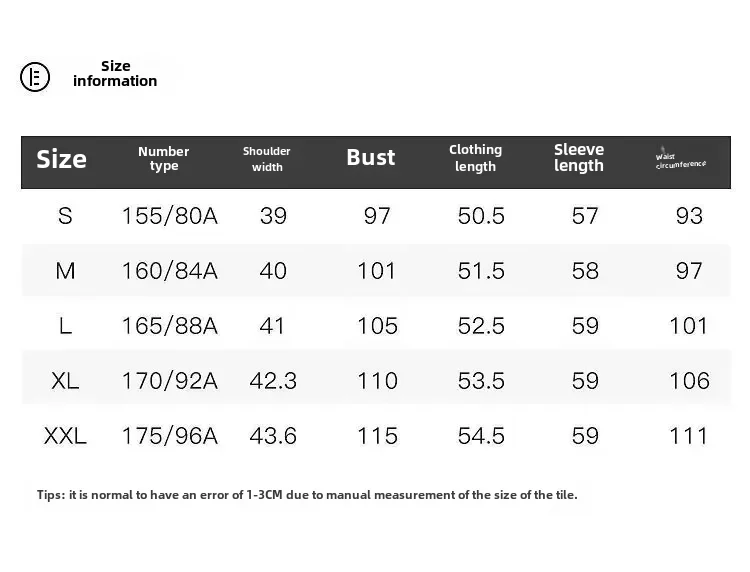Select the XXL size row label
The width and height of the screenshot is (750, 572).
coord(65,436)
